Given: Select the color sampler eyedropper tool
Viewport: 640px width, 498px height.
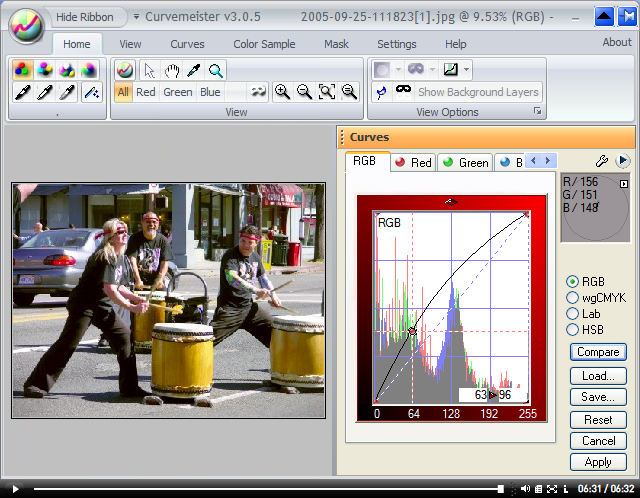Looking at the screenshot, I should click(x=193, y=70).
